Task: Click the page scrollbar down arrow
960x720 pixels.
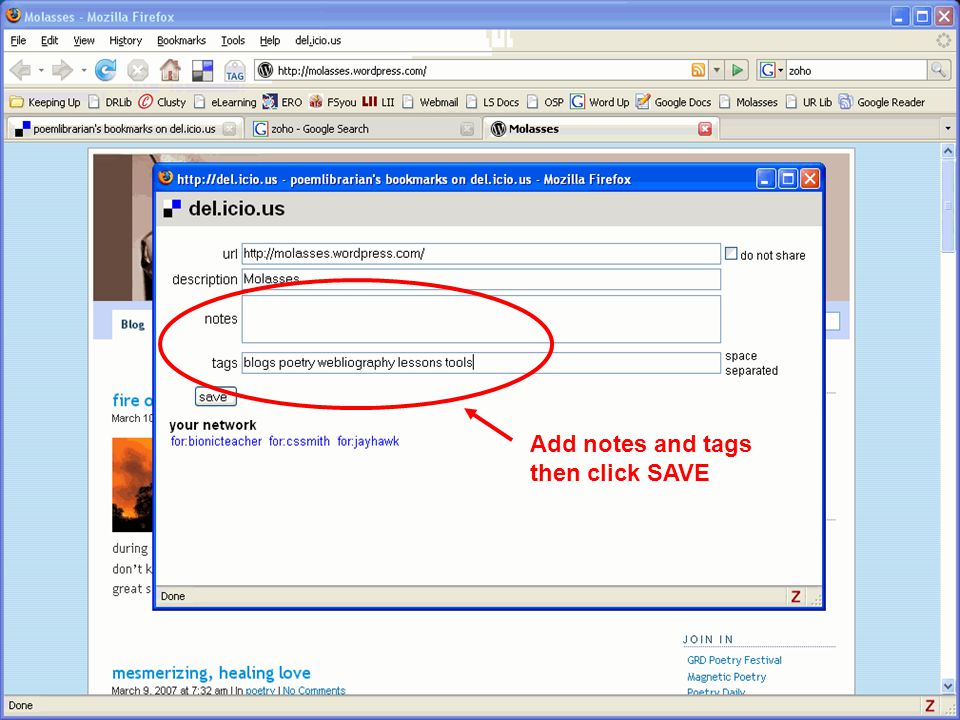Action: 948,686
